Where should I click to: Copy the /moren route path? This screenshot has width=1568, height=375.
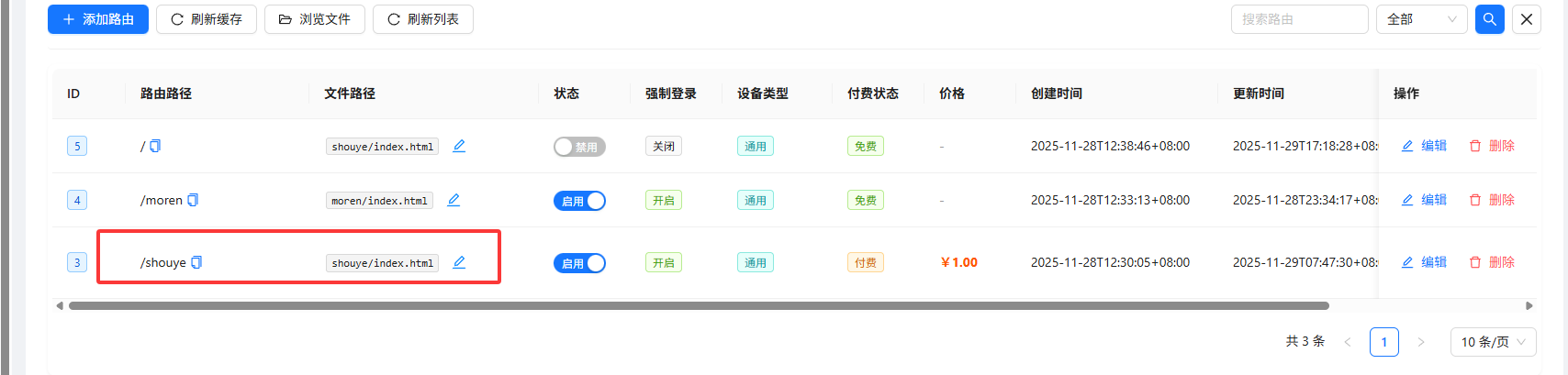pyautogui.click(x=193, y=200)
